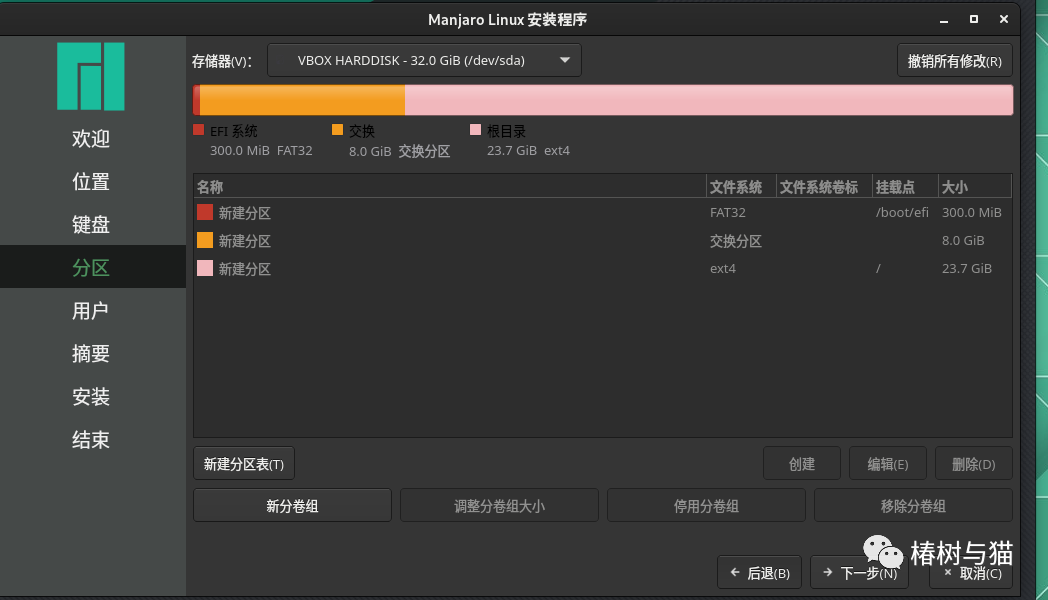Click the EFI 系统 legend label
The height and width of the screenshot is (600, 1048).
click(x=233, y=132)
